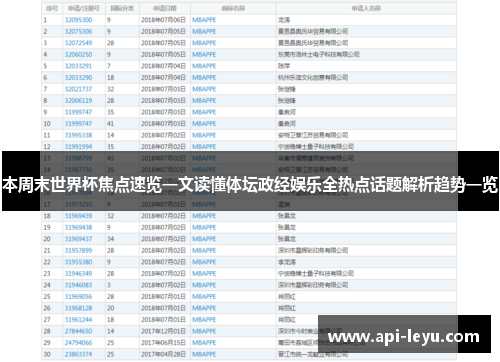Image resolution: width=500 pixels, height=362 pixels.
Task: Open registration number 24794066
Action: point(78,343)
